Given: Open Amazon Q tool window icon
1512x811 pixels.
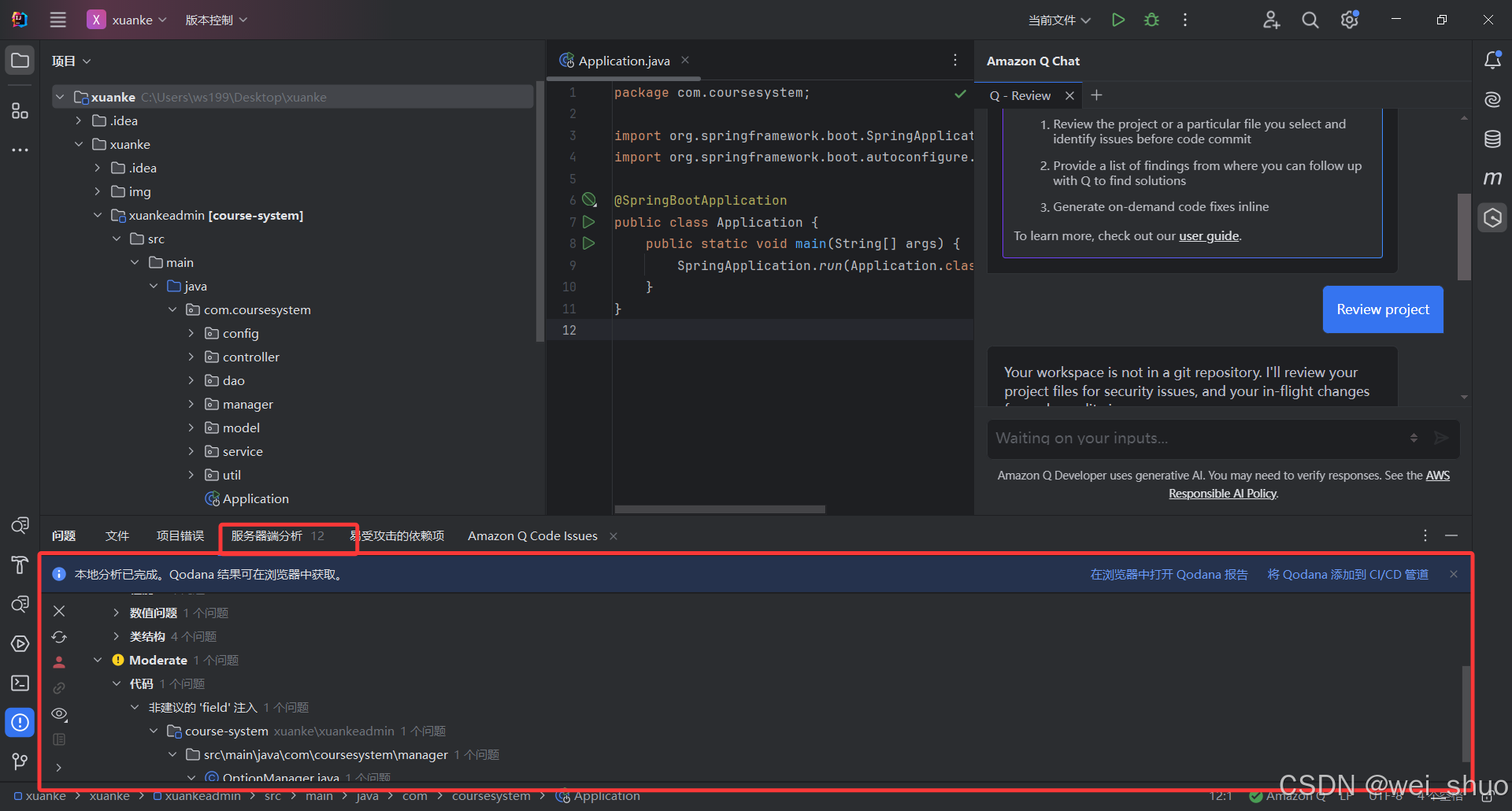Looking at the screenshot, I should [x=1492, y=217].
